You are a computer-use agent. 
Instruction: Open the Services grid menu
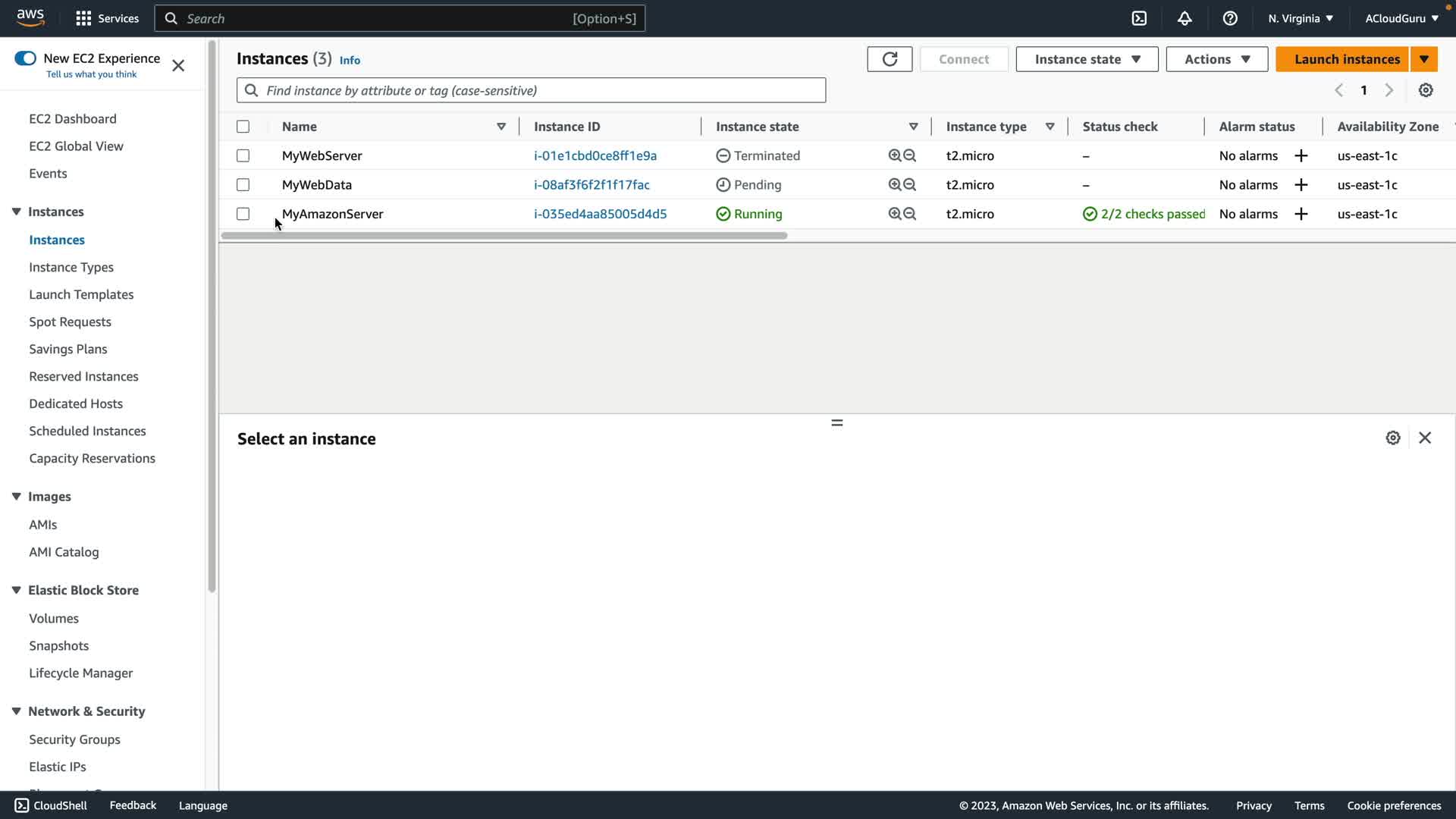click(84, 18)
